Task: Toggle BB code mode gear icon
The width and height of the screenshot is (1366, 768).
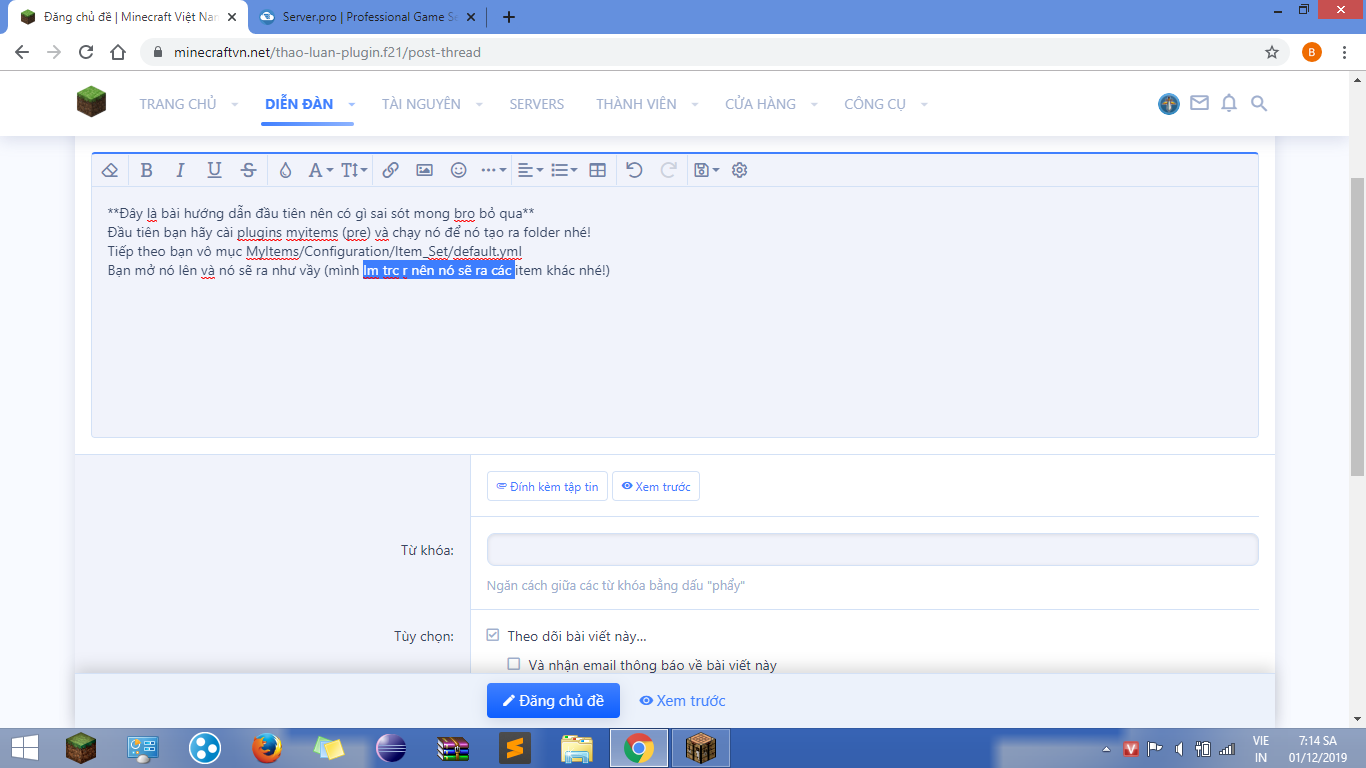Action: pyautogui.click(x=740, y=170)
